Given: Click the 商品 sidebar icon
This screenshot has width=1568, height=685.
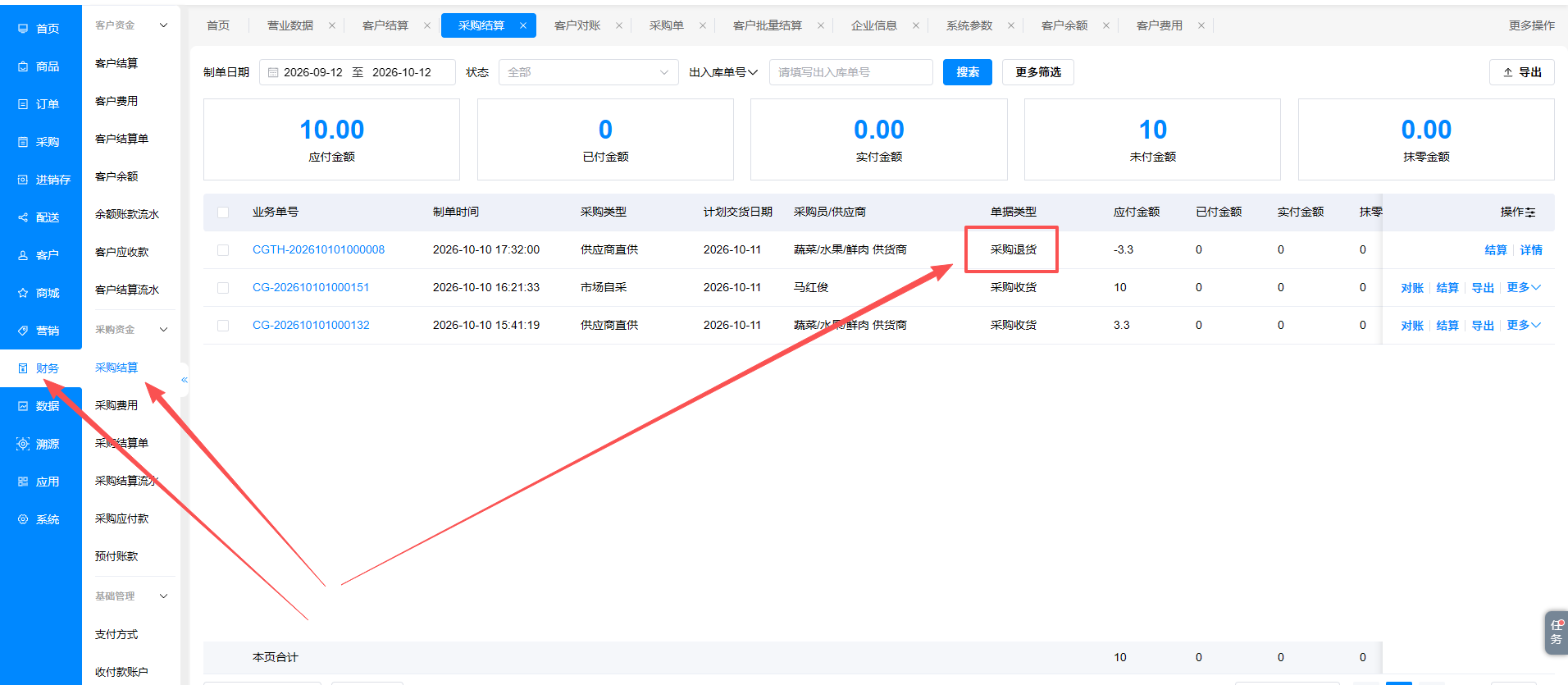Looking at the screenshot, I should click(x=23, y=66).
